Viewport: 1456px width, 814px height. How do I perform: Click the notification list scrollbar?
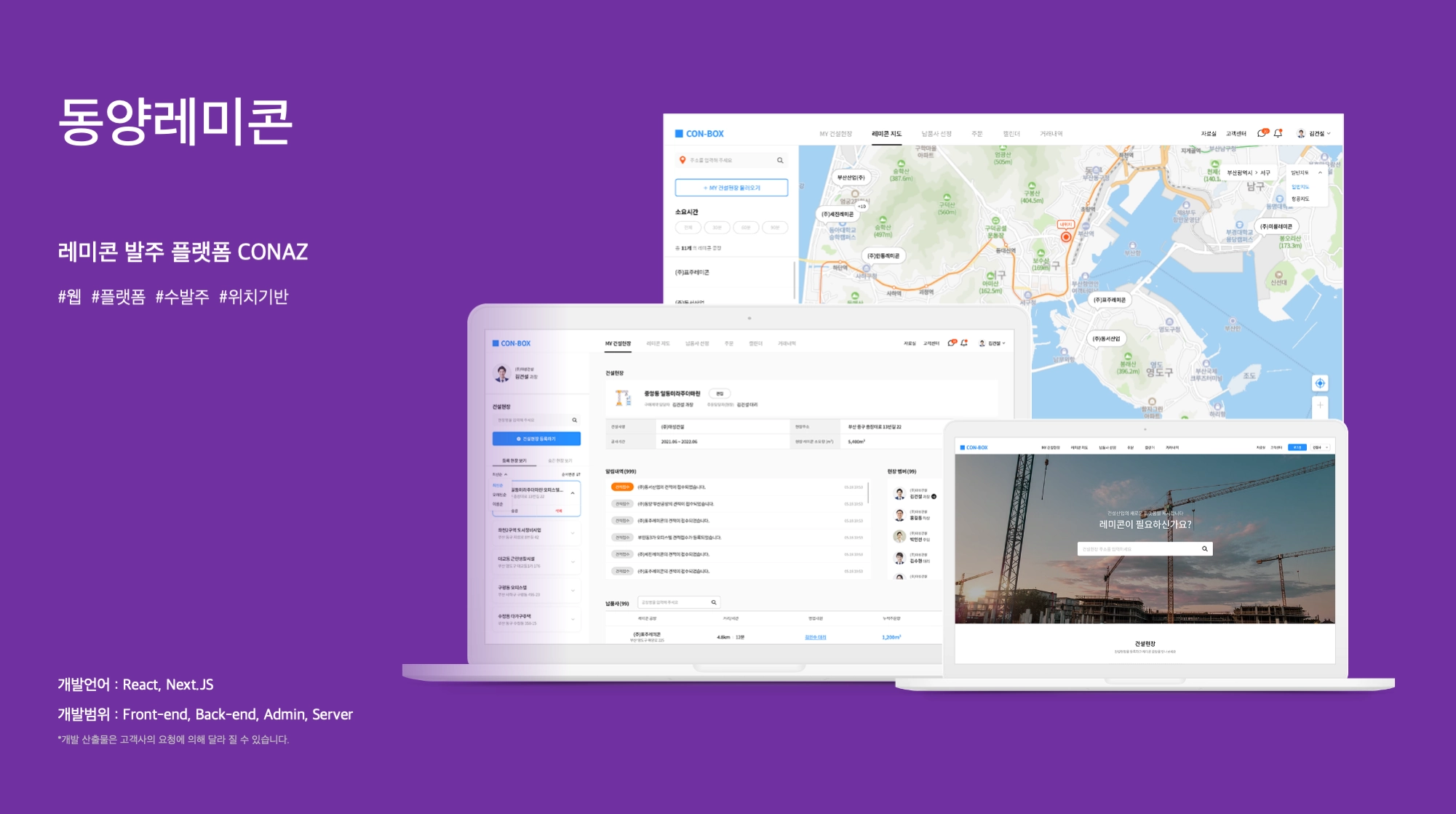click(868, 492)
